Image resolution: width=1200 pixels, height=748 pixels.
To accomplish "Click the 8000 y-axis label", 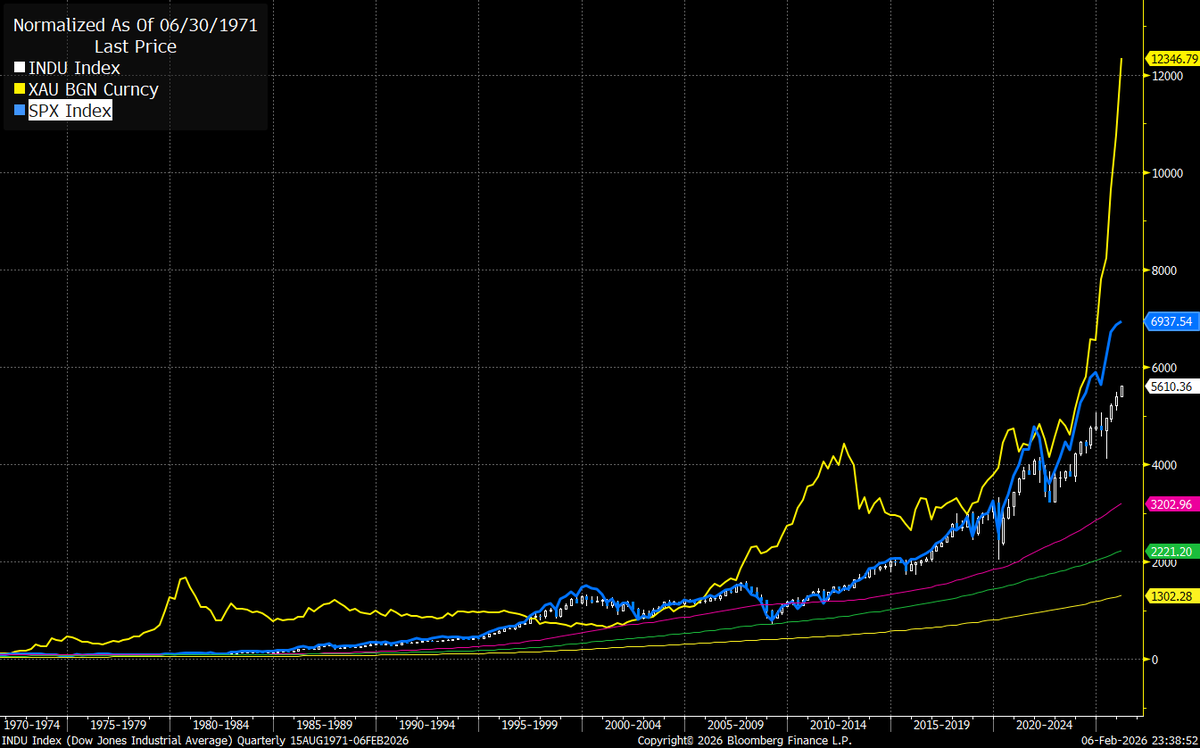I will (1166, 271).
